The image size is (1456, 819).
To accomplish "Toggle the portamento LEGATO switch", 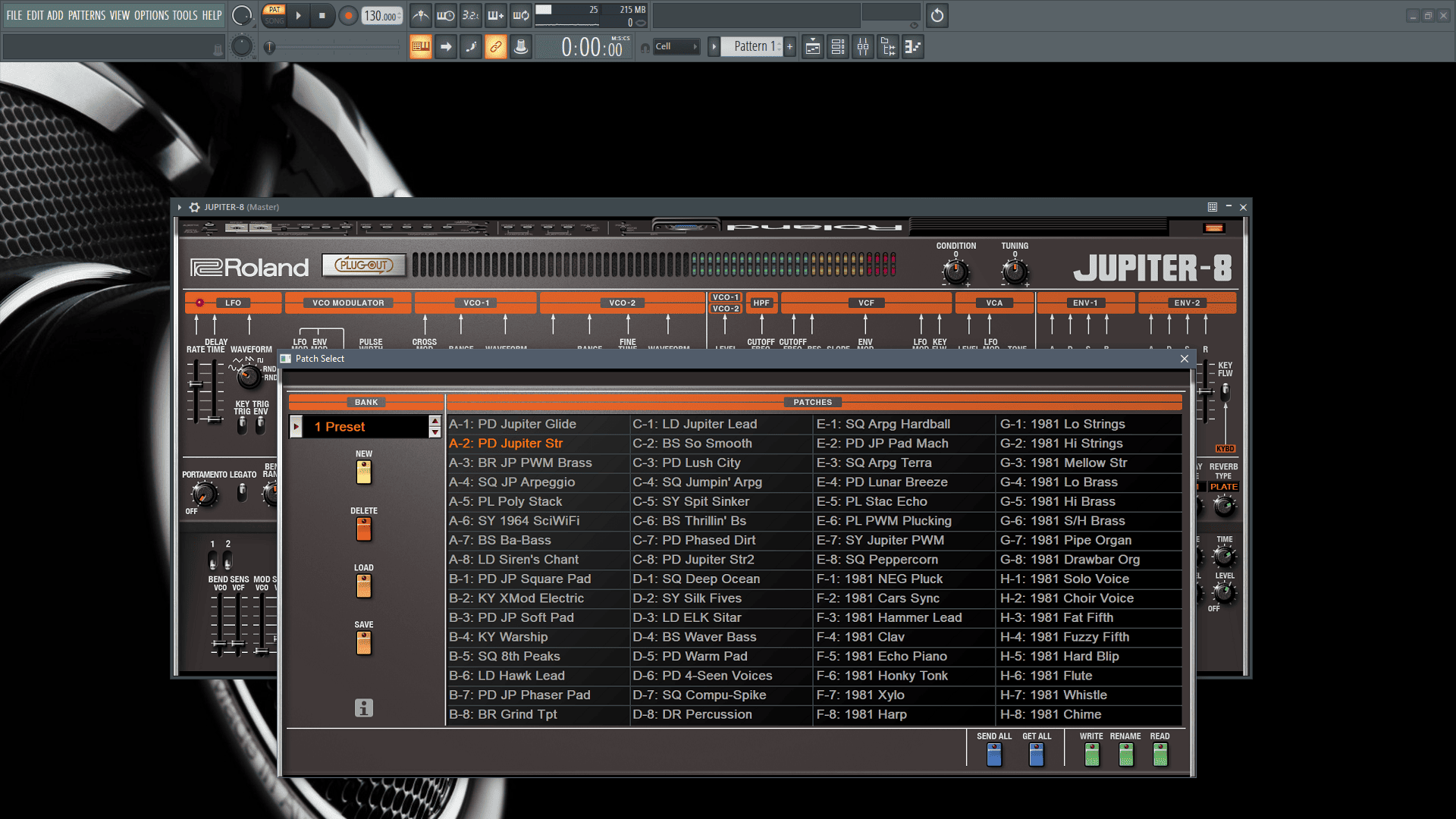I will point(242,492).
